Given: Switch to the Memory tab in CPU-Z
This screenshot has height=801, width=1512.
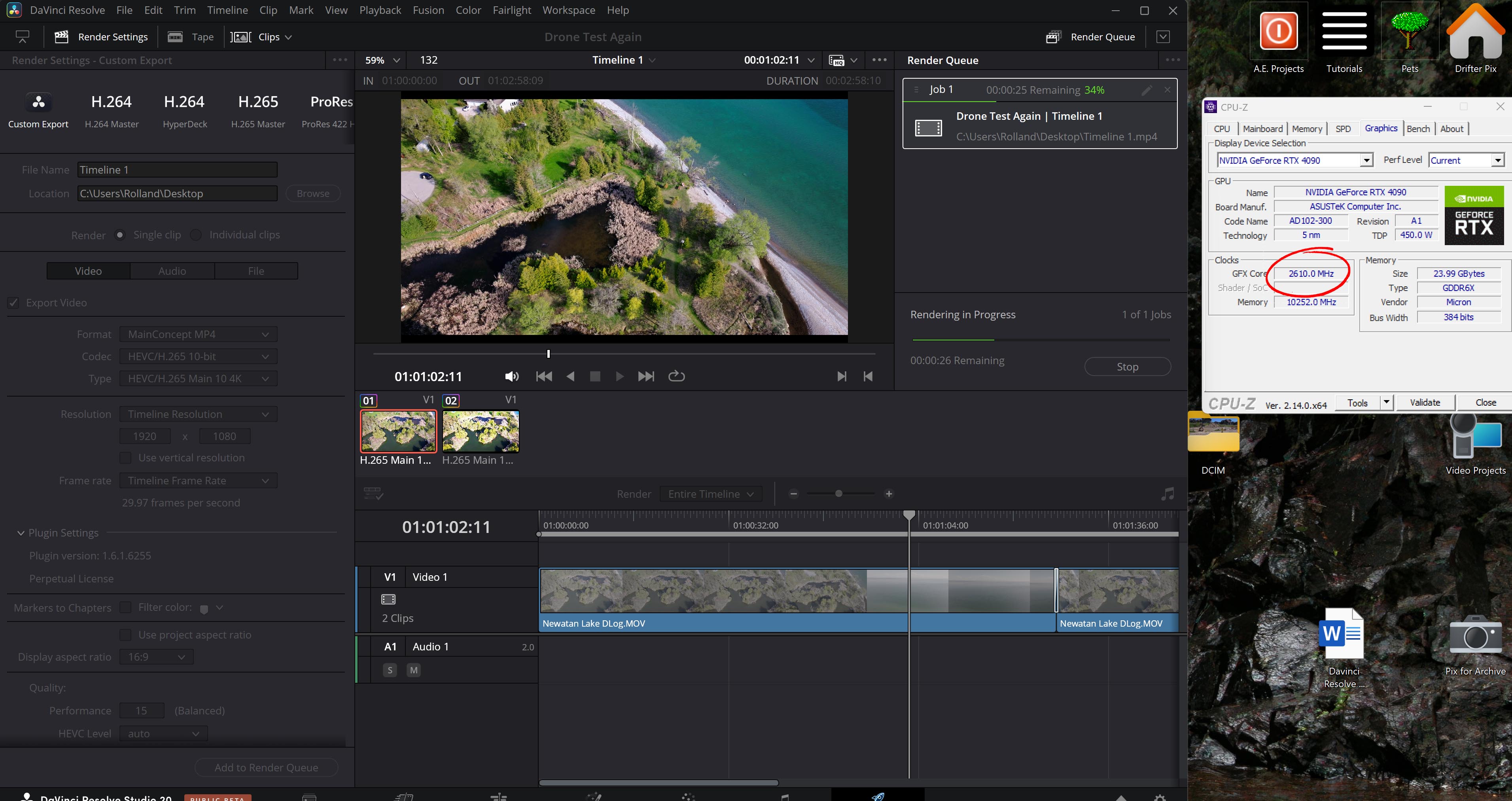Looking at the screenshot, I should (x=1307, y=128).
